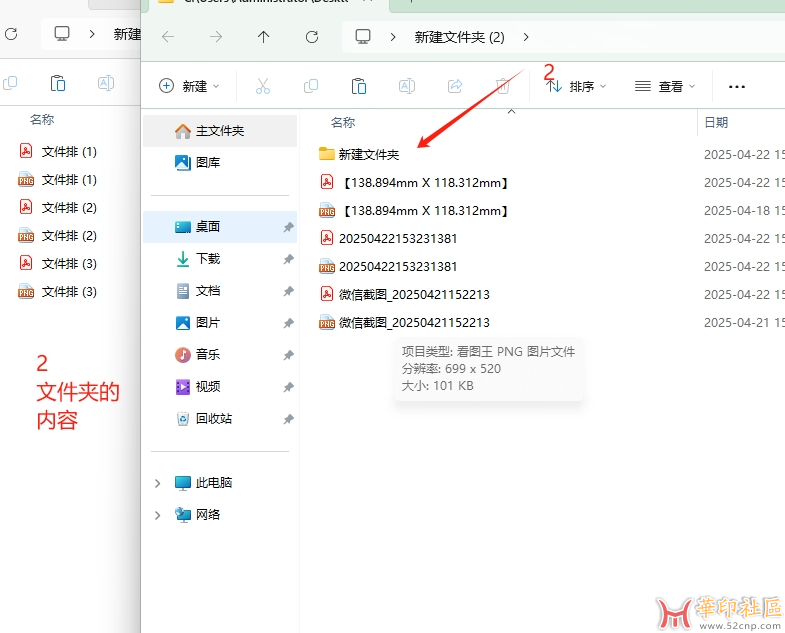Click the Cut scissors icon
This screenshot has width=785, height=633.
263,87
